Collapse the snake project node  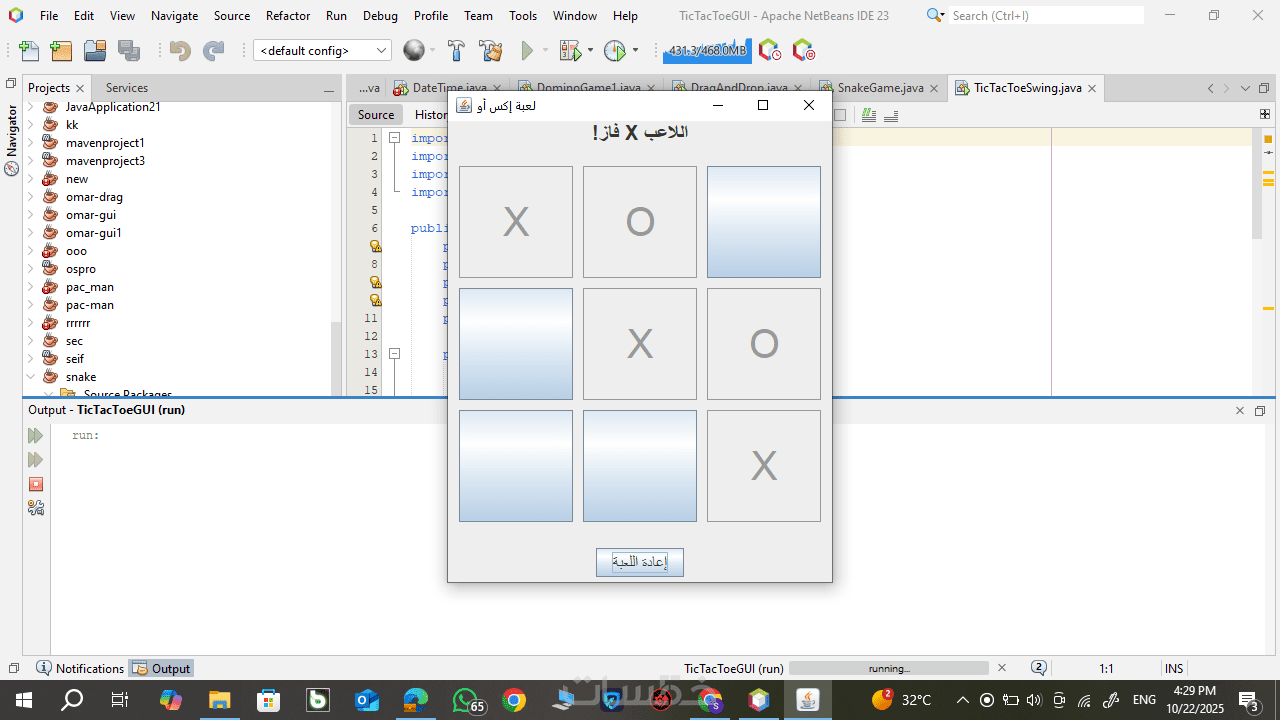click(x=30, y=377)
